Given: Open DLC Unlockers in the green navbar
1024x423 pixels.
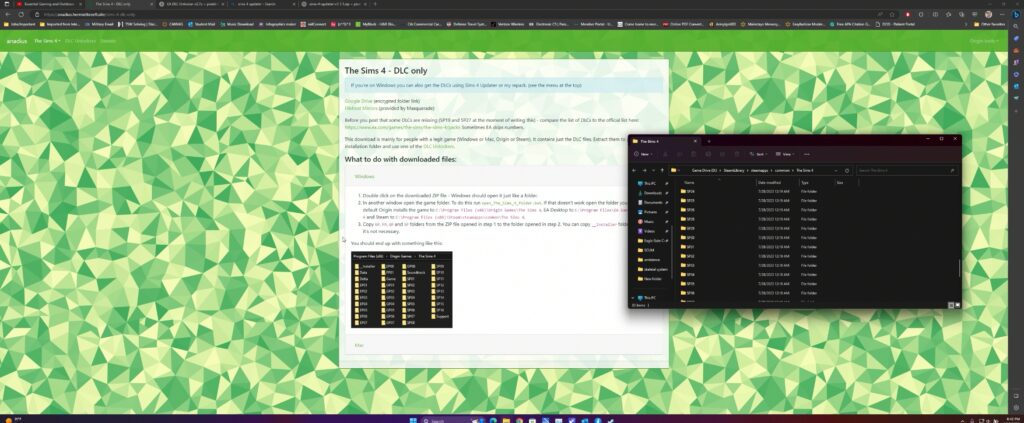Looking at the screenshot, I should point(80,40).
